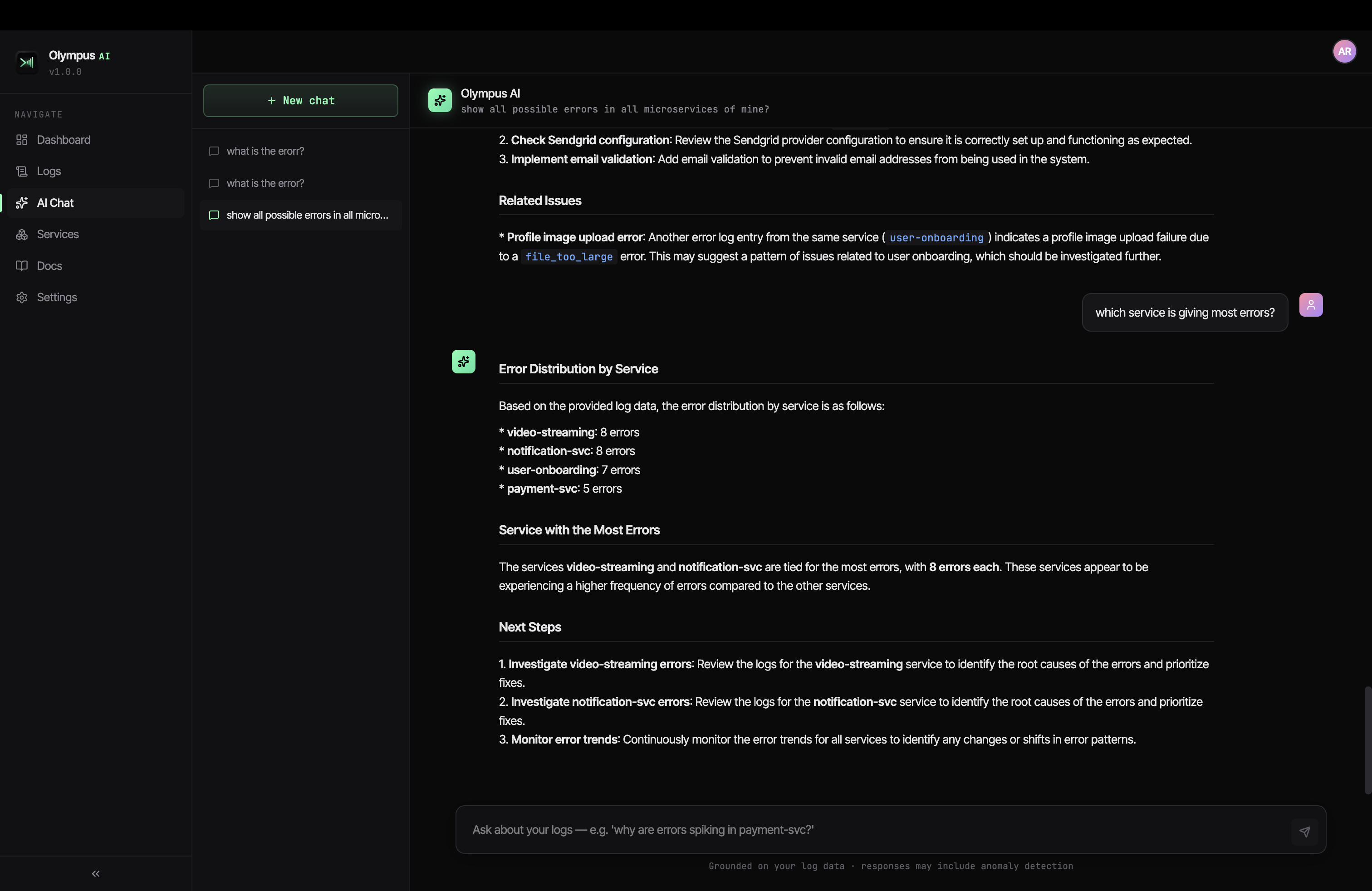Open the "what is the error?" chat
The image size is (1372, 891).
tap(265, 183)
